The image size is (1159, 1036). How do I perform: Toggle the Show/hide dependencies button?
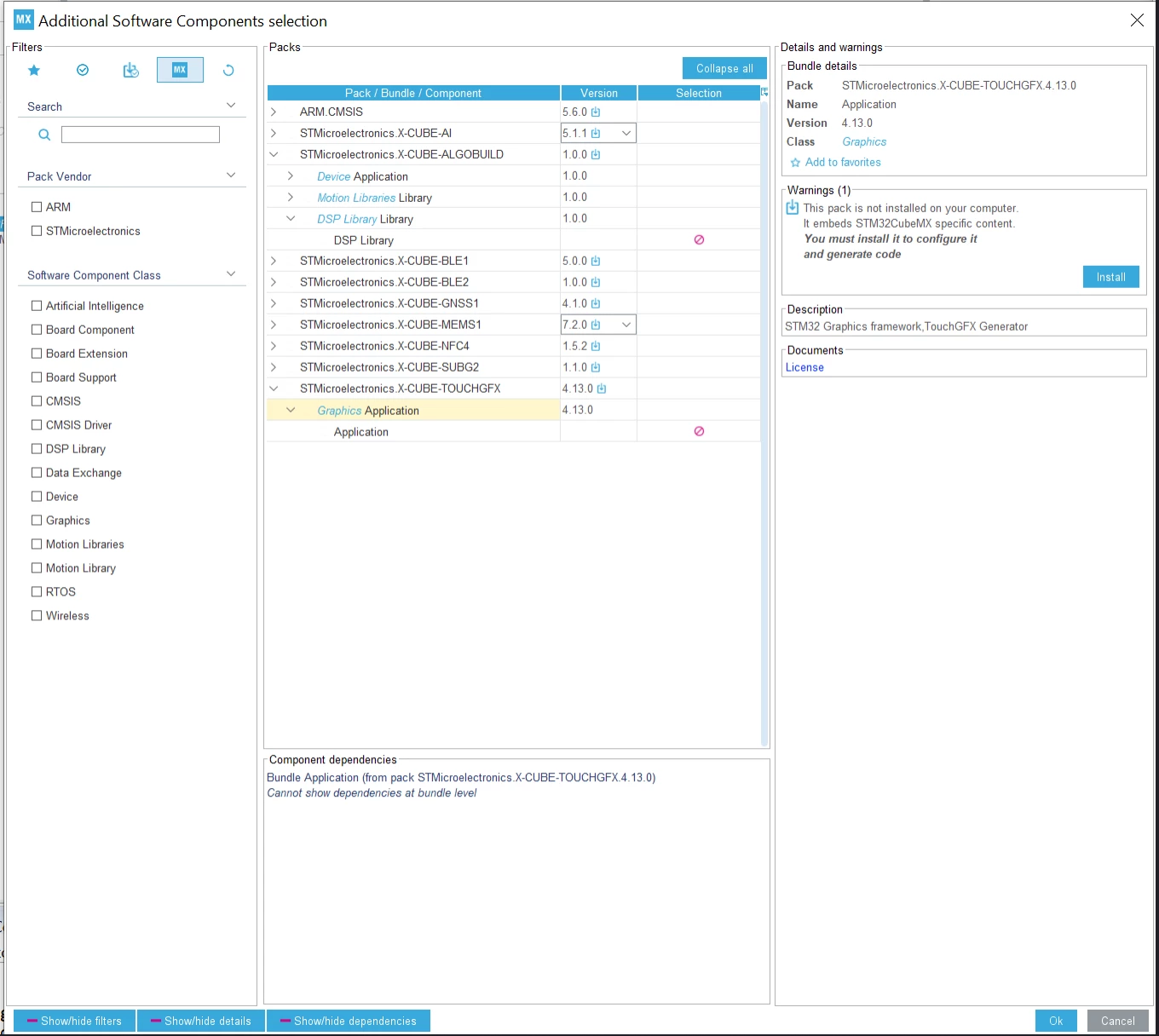349,1021
